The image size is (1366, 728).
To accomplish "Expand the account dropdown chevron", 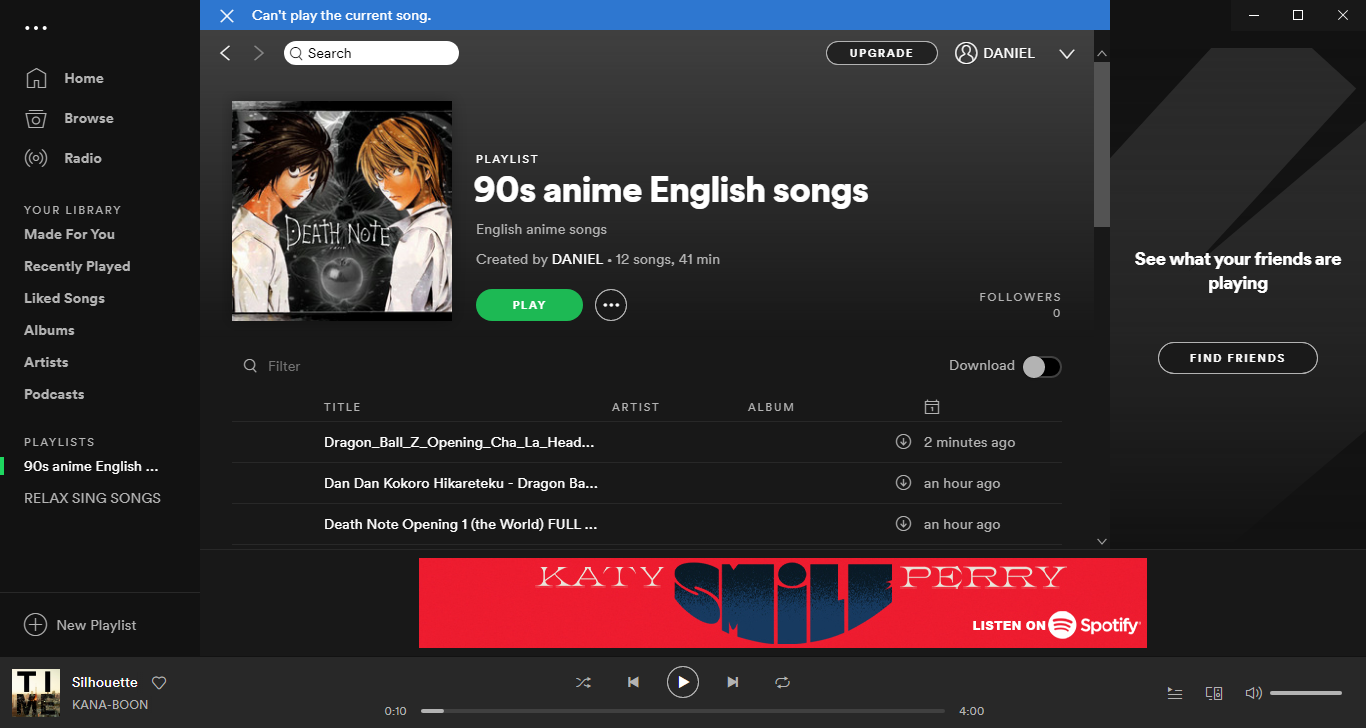I will point(1066,54).
